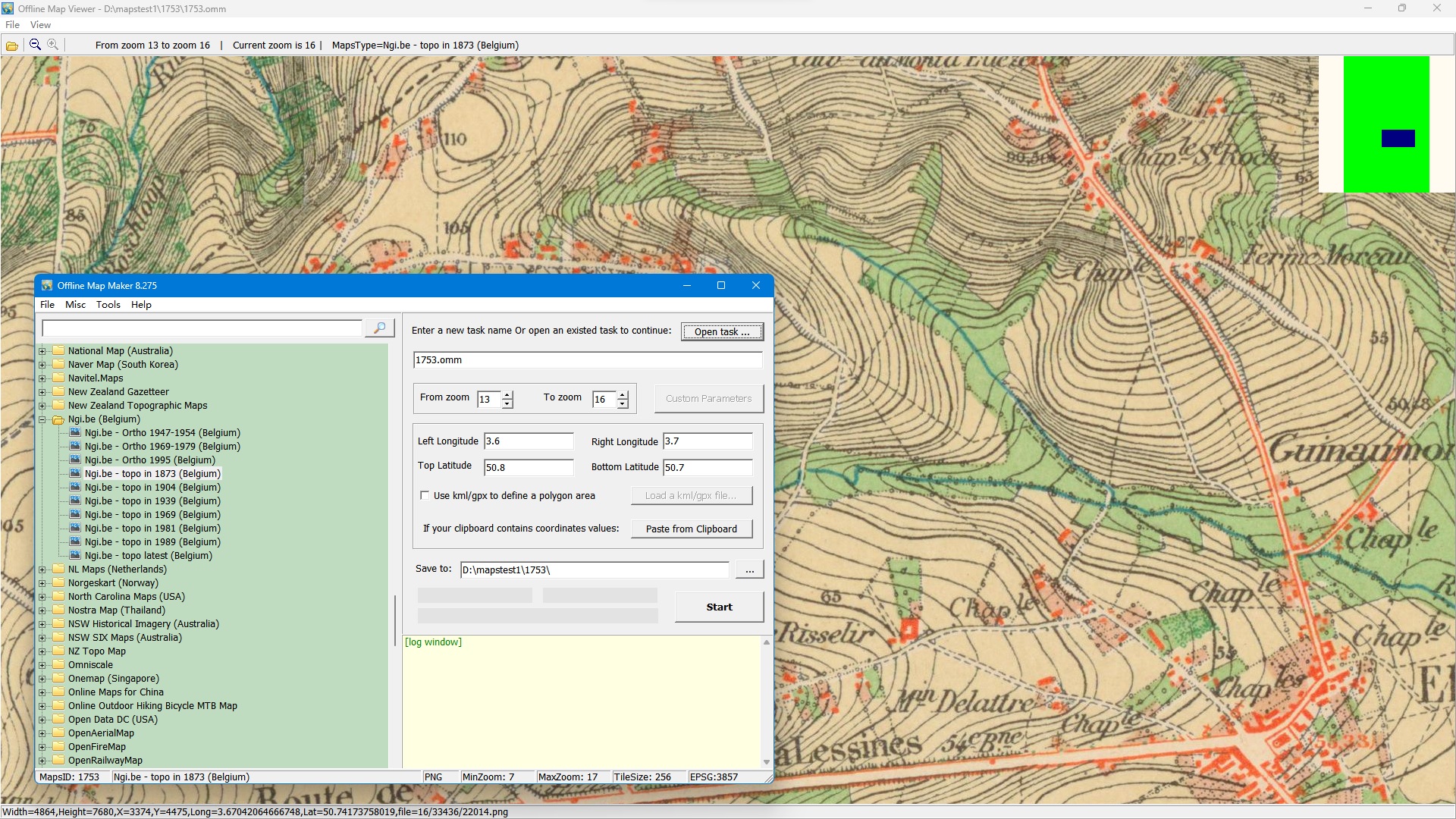Click the Ngi.be (Belgium) open folder icon
Image resolution: width=1456 pixels, height=819 pixels.
click(58, 419)
